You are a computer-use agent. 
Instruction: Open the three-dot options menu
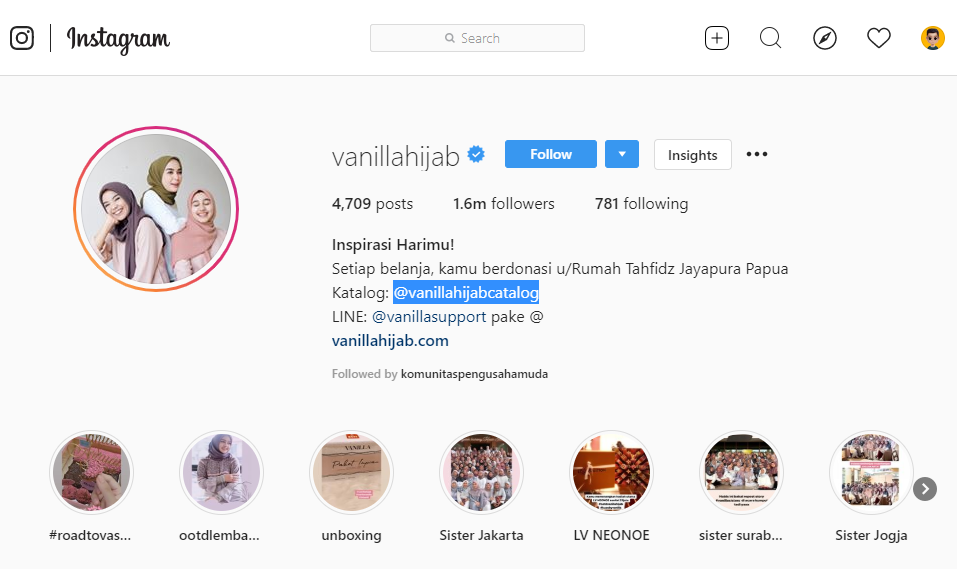[757, 154]
